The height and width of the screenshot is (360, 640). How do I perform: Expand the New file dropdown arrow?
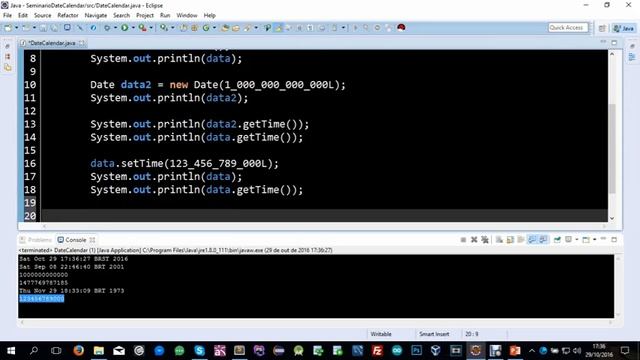(x=16, y=28)
